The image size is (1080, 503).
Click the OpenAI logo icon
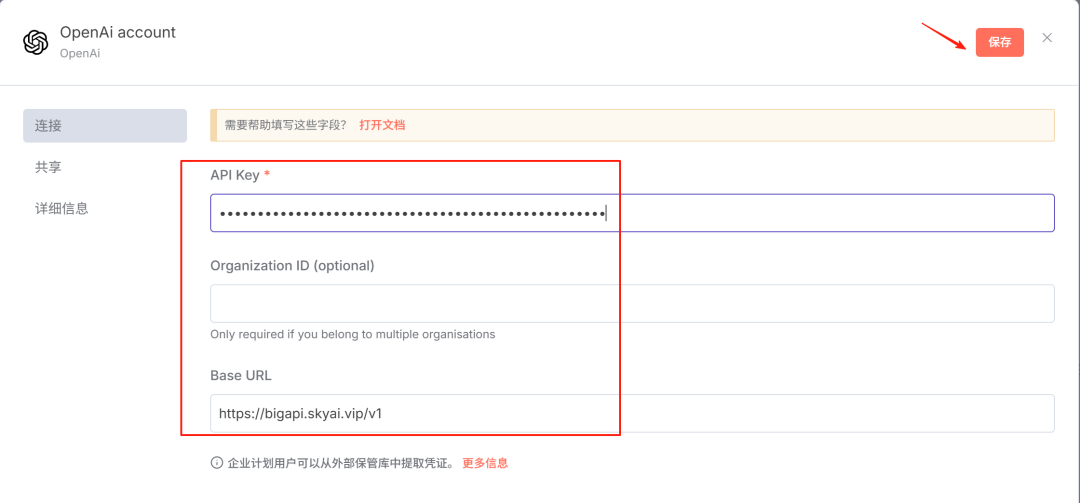(x=35, y=42)
